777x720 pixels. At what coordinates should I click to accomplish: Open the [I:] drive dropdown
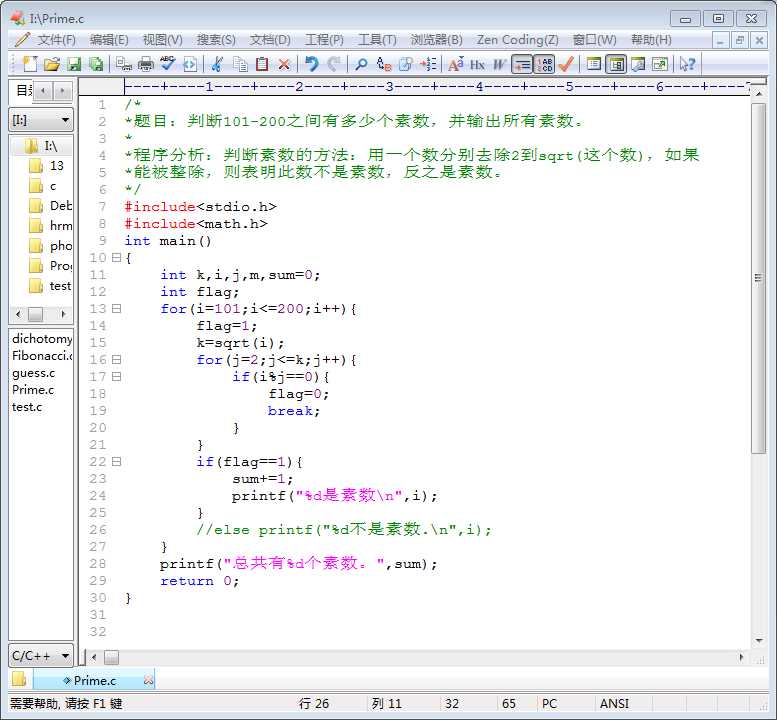41,120
